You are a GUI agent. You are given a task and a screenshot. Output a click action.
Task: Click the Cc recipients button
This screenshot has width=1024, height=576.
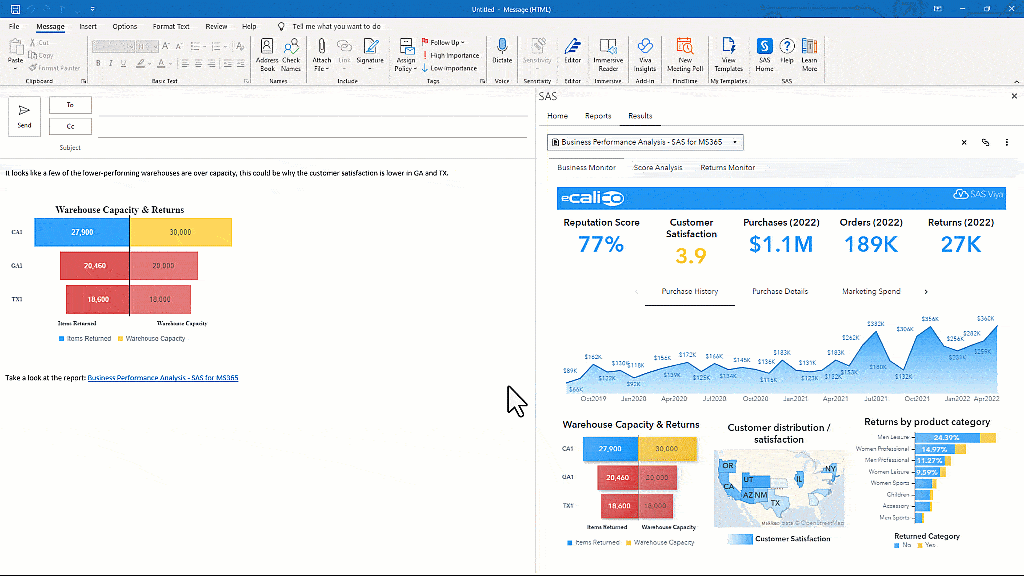tap(70, 127)
